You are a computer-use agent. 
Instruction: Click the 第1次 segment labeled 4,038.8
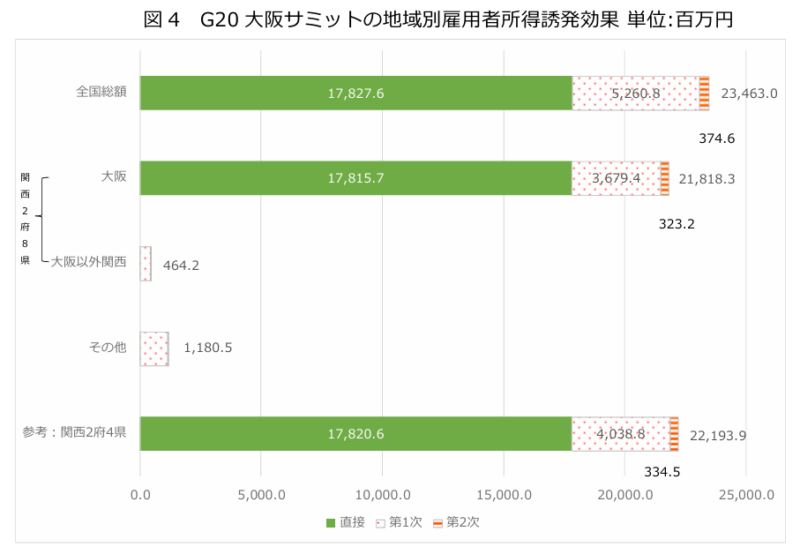click(x=620, y=434)
